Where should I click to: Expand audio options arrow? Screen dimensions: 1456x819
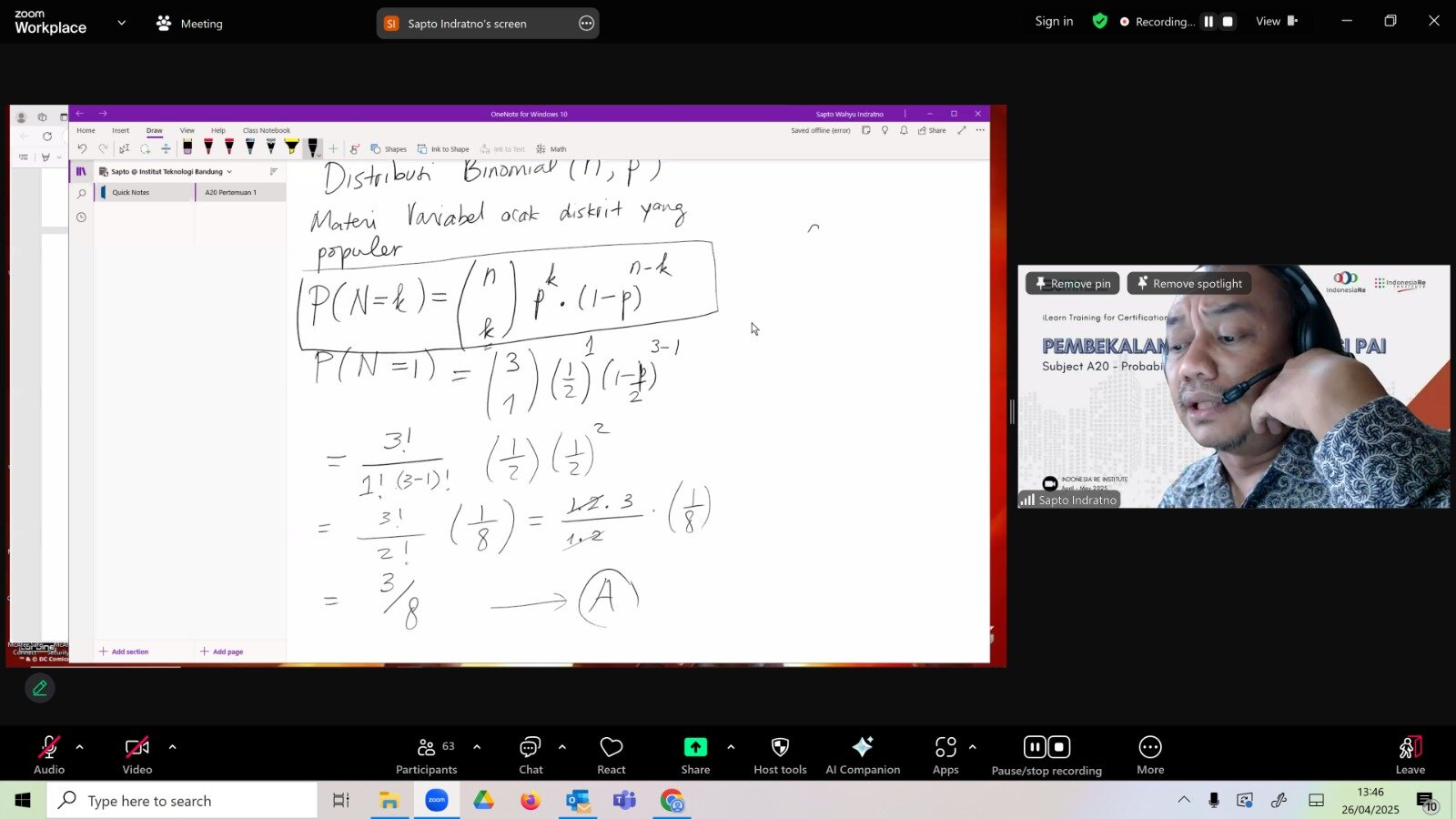coord(79,747)
